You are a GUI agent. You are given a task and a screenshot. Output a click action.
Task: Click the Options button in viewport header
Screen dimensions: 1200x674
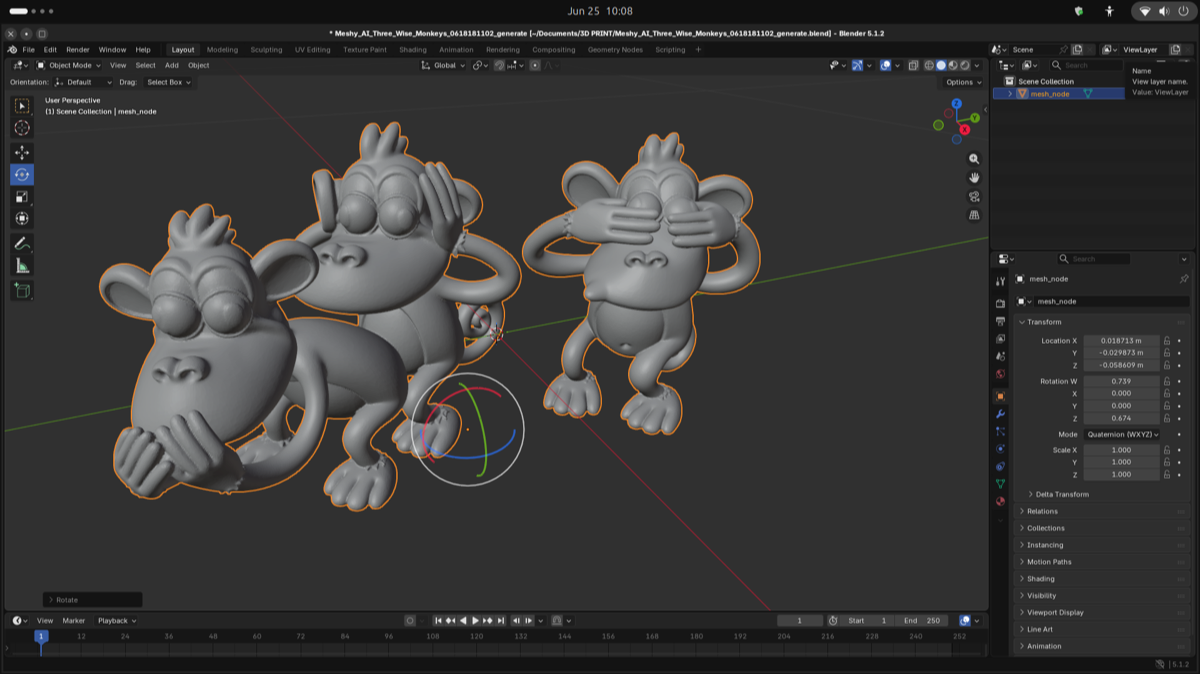point(963,82)
